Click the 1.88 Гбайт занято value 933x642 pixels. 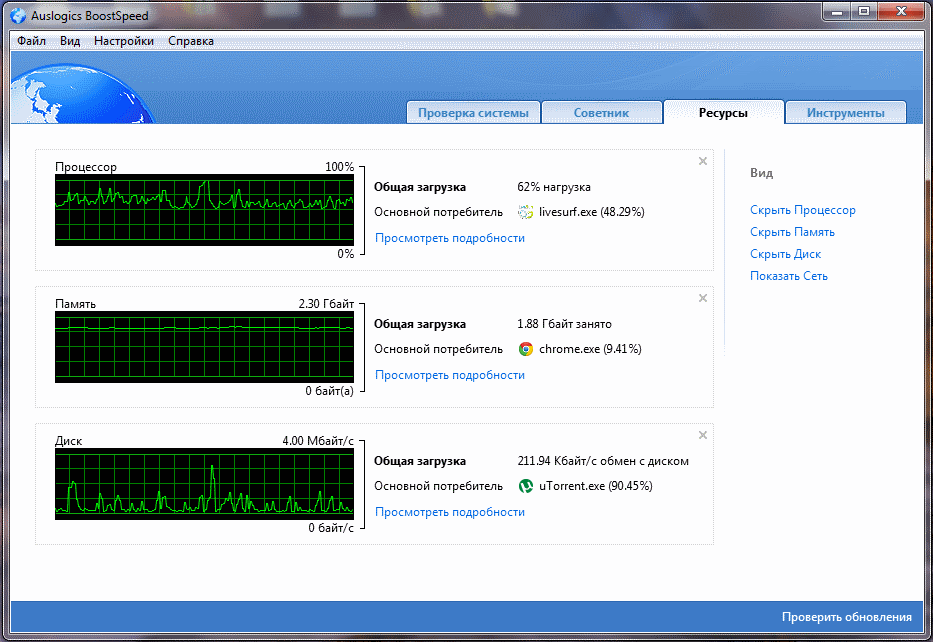tap(564, 324)
